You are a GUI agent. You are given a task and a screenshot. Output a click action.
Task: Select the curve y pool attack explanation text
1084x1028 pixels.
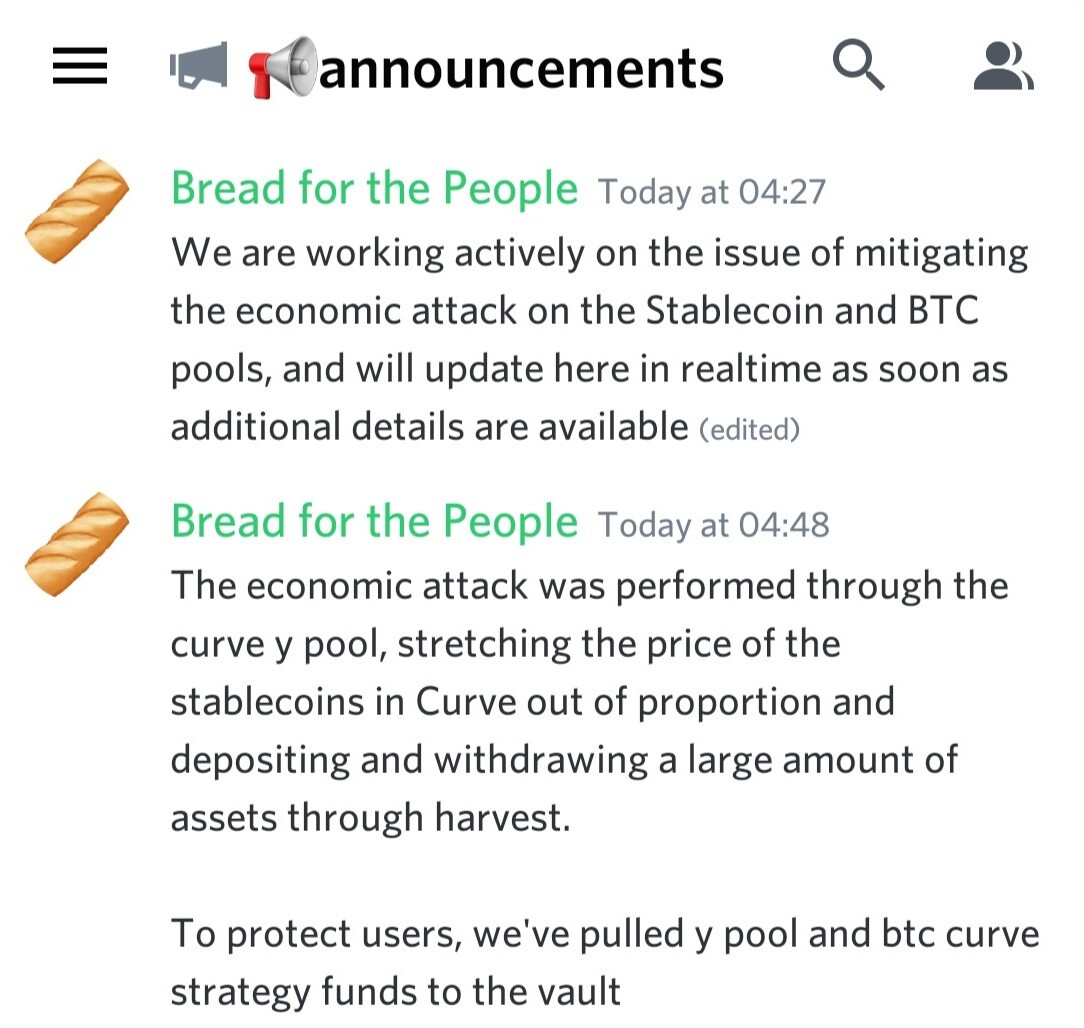click(x=590, y=702)
